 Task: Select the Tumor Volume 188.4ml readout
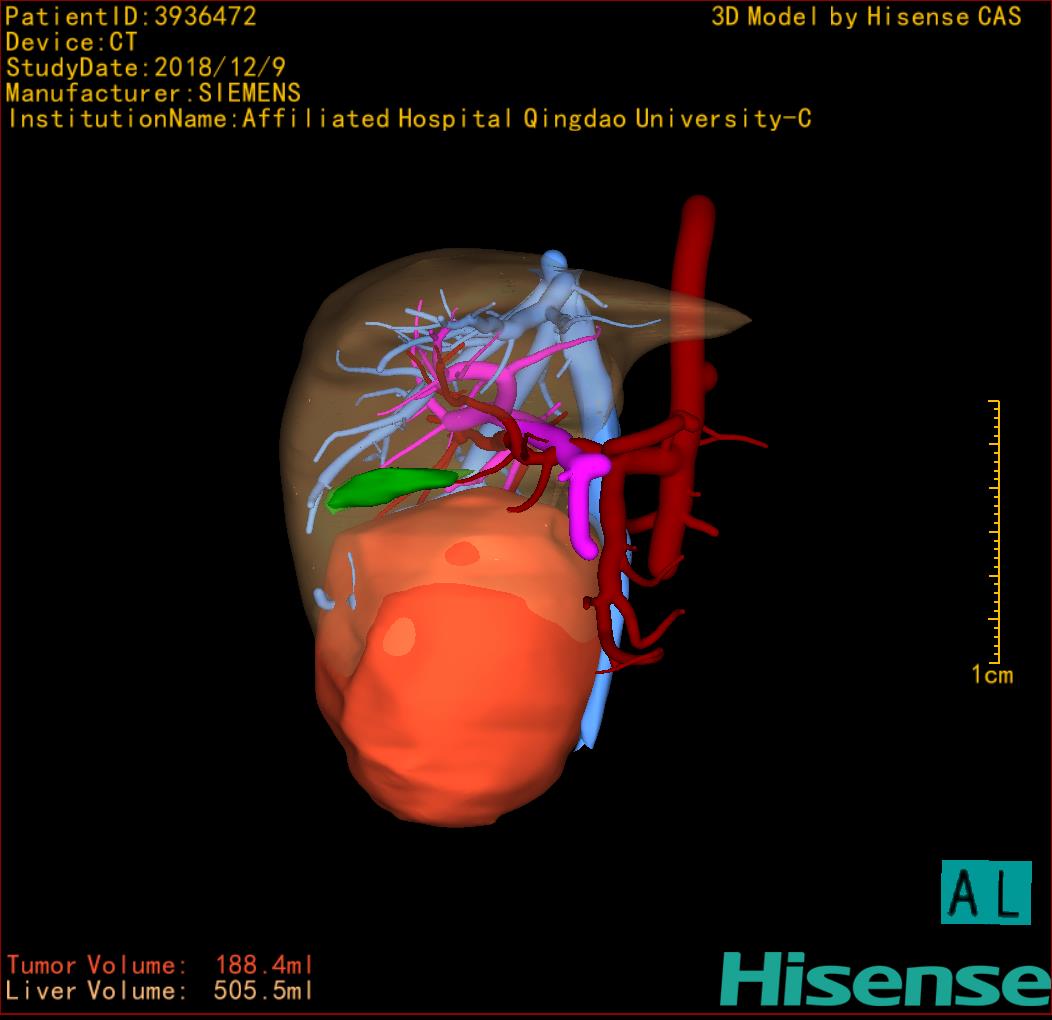(x=160, y=965)
